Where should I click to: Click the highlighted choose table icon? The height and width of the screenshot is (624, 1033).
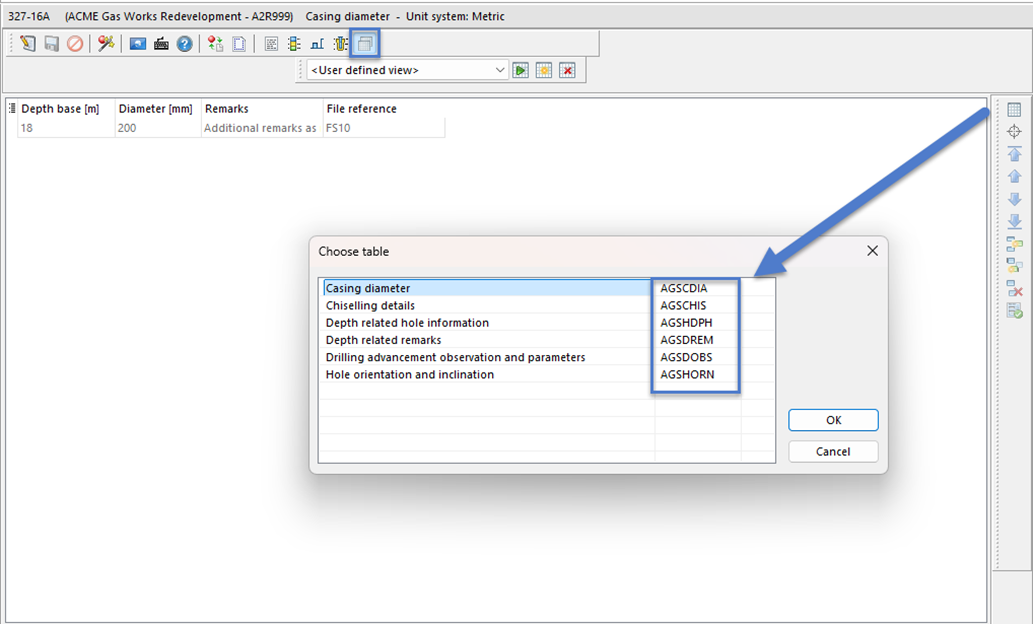(365, 44)
